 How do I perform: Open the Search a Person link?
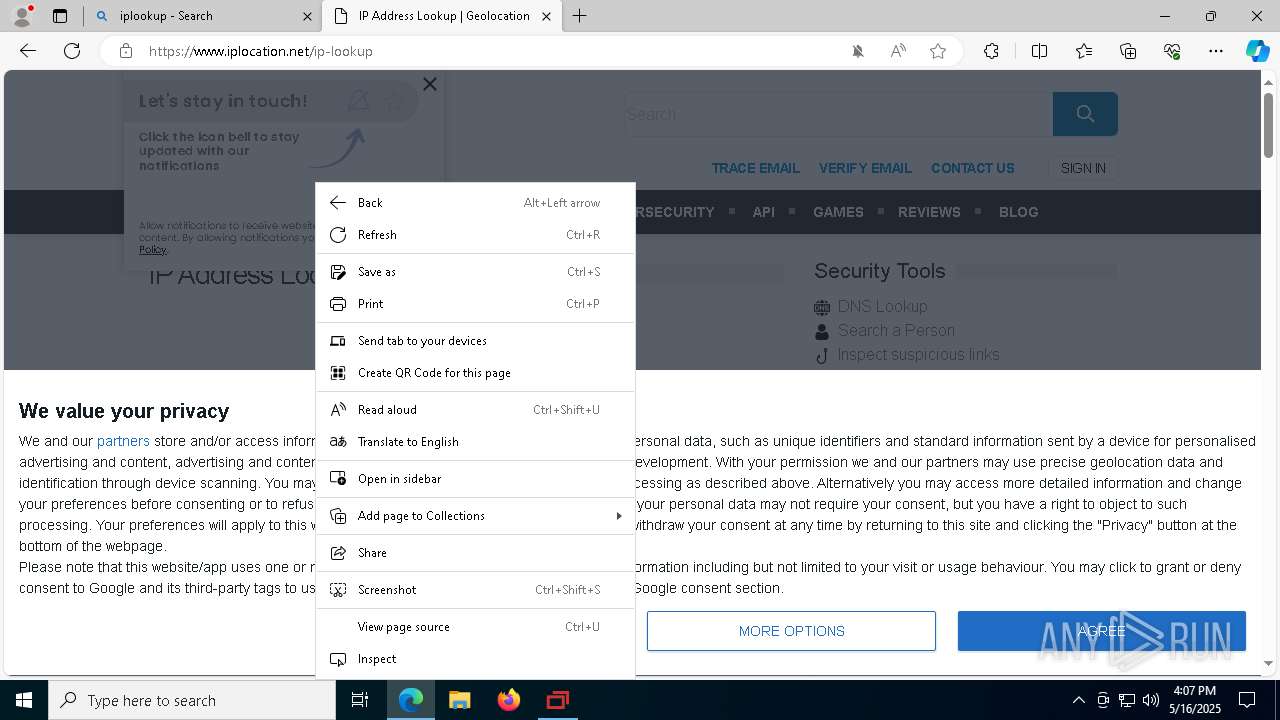tap(896, 330)
